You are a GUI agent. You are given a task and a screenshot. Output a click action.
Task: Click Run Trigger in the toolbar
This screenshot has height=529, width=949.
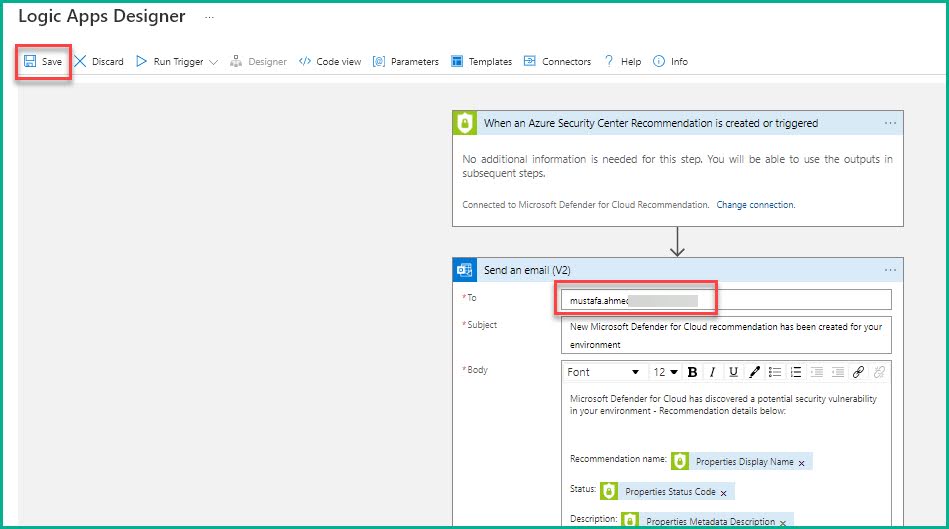click(170, 62)
